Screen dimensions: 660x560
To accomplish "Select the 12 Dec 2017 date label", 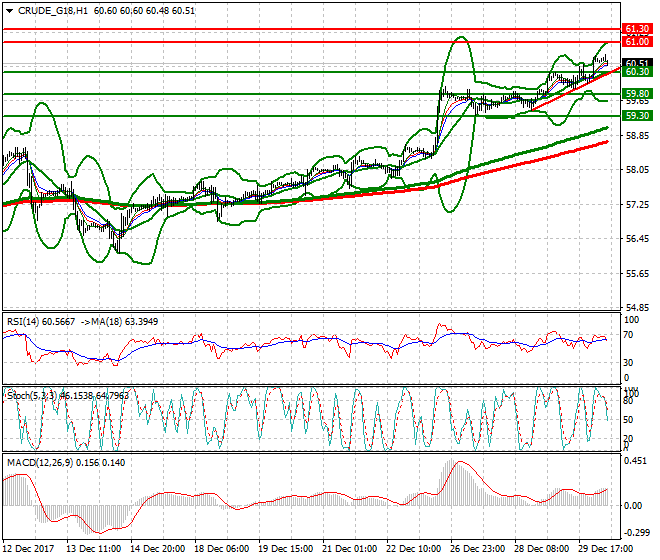I will (x=29, y=549).
